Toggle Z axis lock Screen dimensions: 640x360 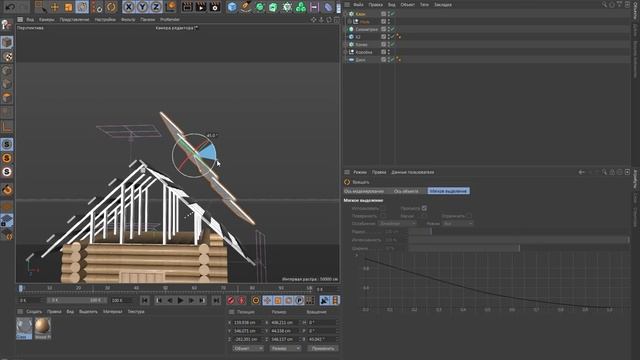[156, 7]
